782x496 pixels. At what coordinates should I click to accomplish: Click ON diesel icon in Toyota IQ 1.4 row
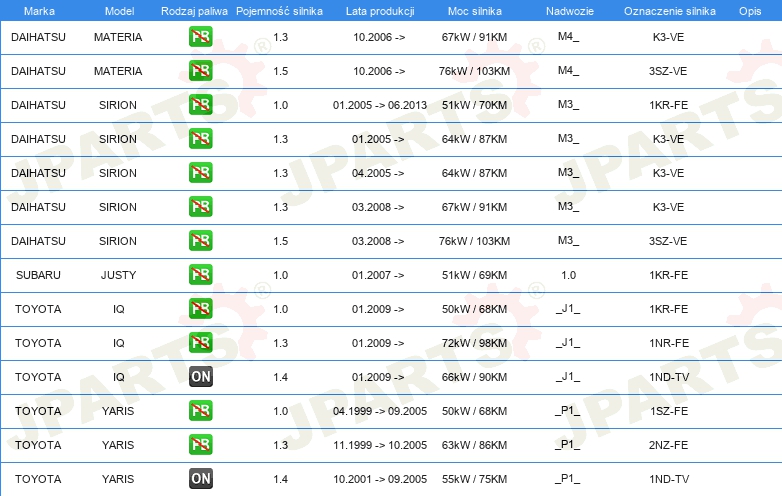(200, 376)
